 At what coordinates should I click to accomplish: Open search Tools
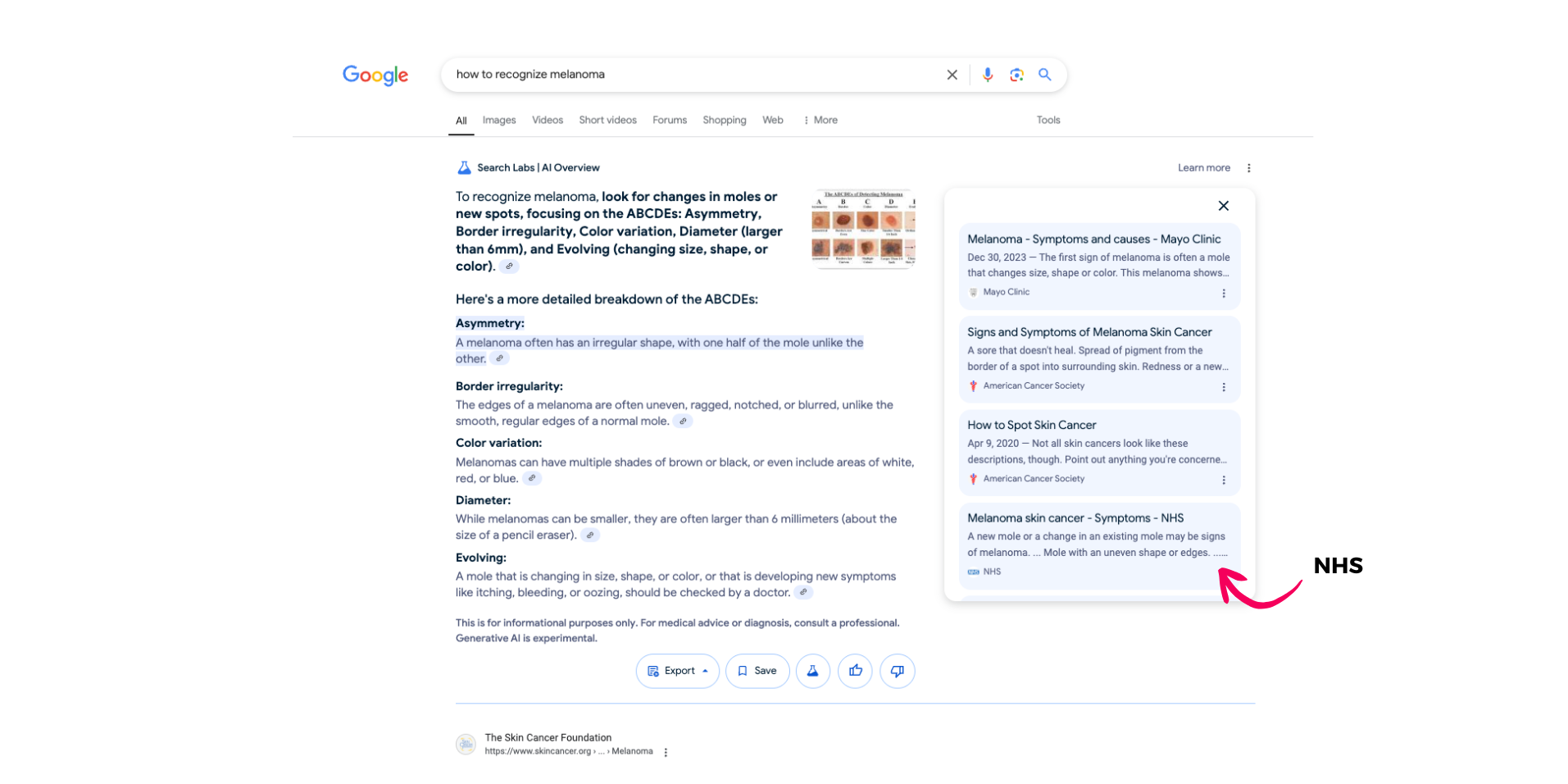pos(1048,120)
